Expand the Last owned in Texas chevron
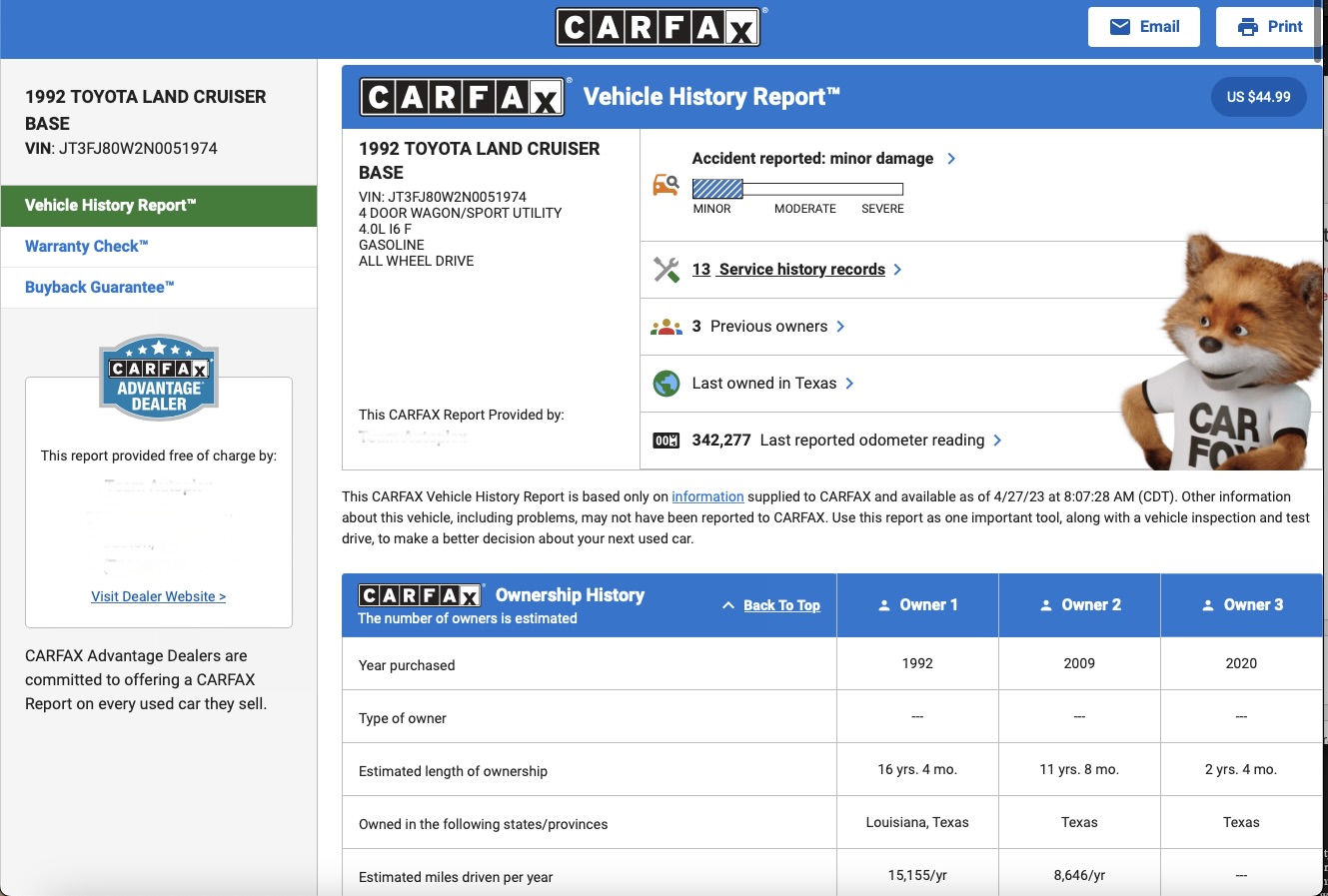 (849, 384)
